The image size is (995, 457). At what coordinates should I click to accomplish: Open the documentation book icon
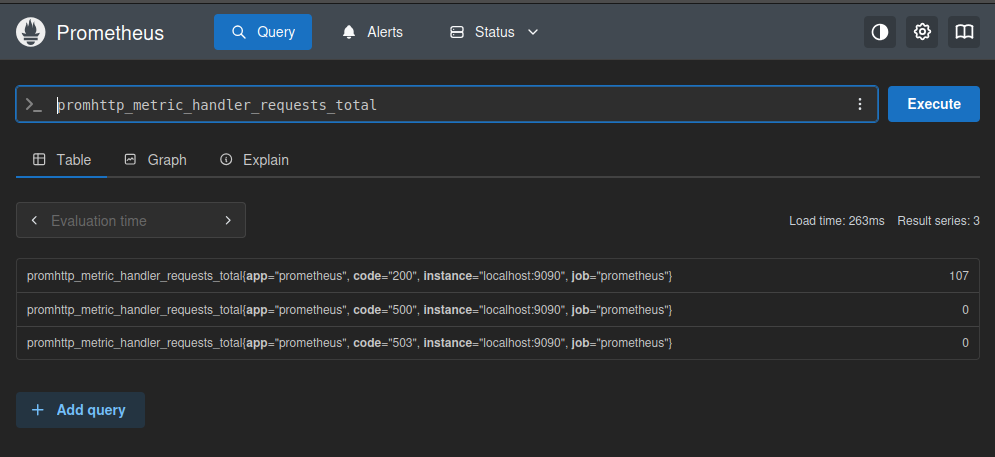(964, 32)
